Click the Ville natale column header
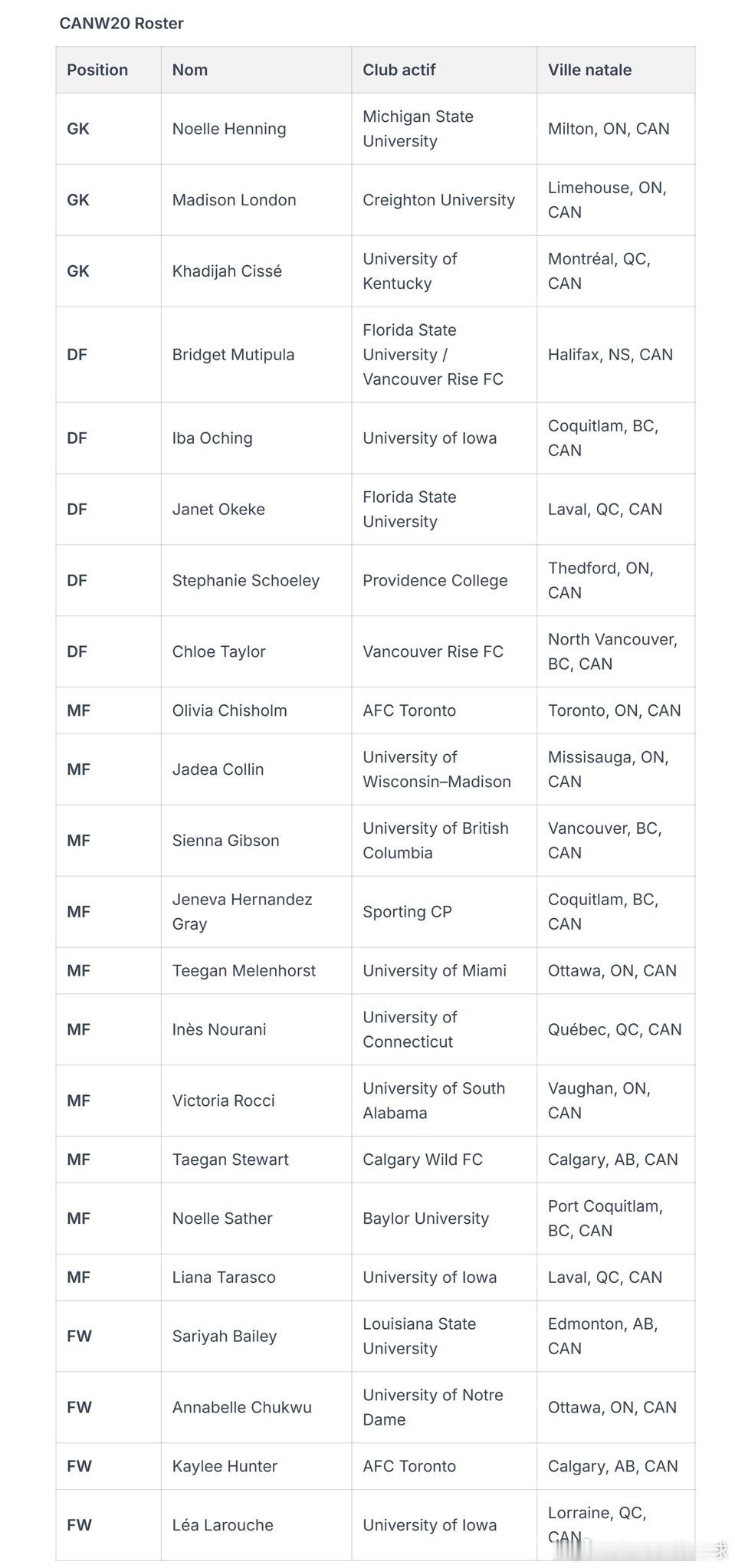Viewport: 735px width, 1568px height. pyautogui.click(x=615, y=70)
